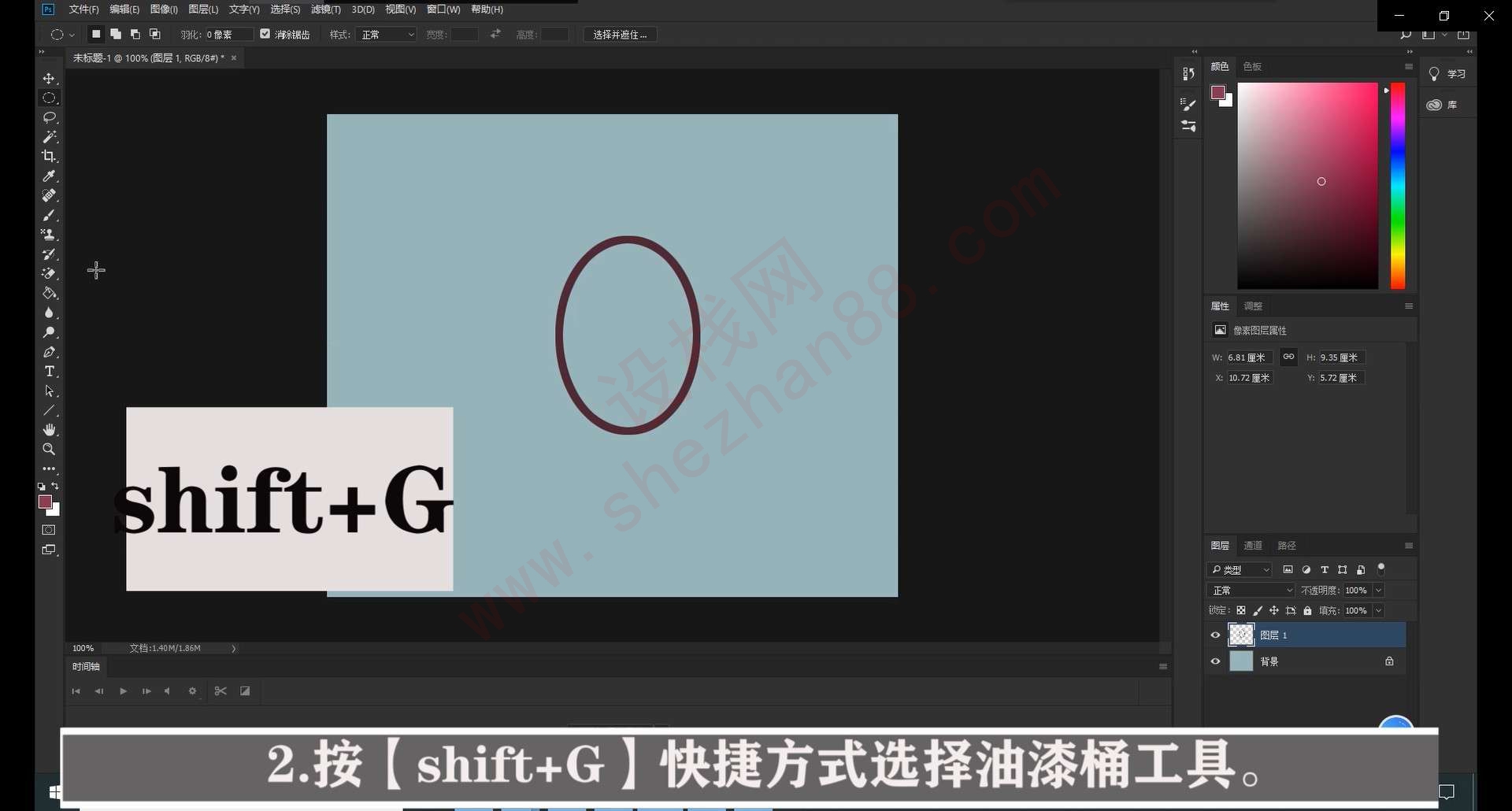This screenshot has width=1512, height=811.
Task: Open the 库 libraries panel
Action: pos(1443,105)
